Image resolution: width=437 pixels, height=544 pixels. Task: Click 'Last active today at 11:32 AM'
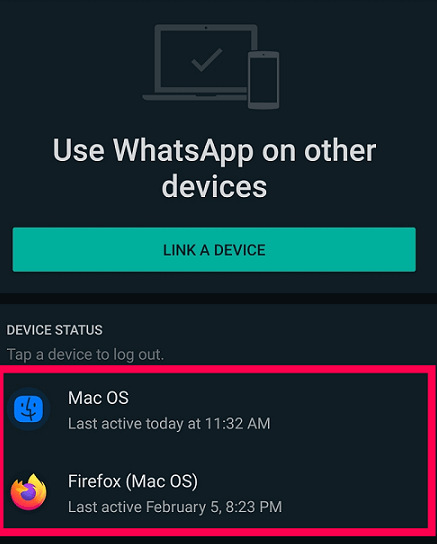(x=169, y=424)
